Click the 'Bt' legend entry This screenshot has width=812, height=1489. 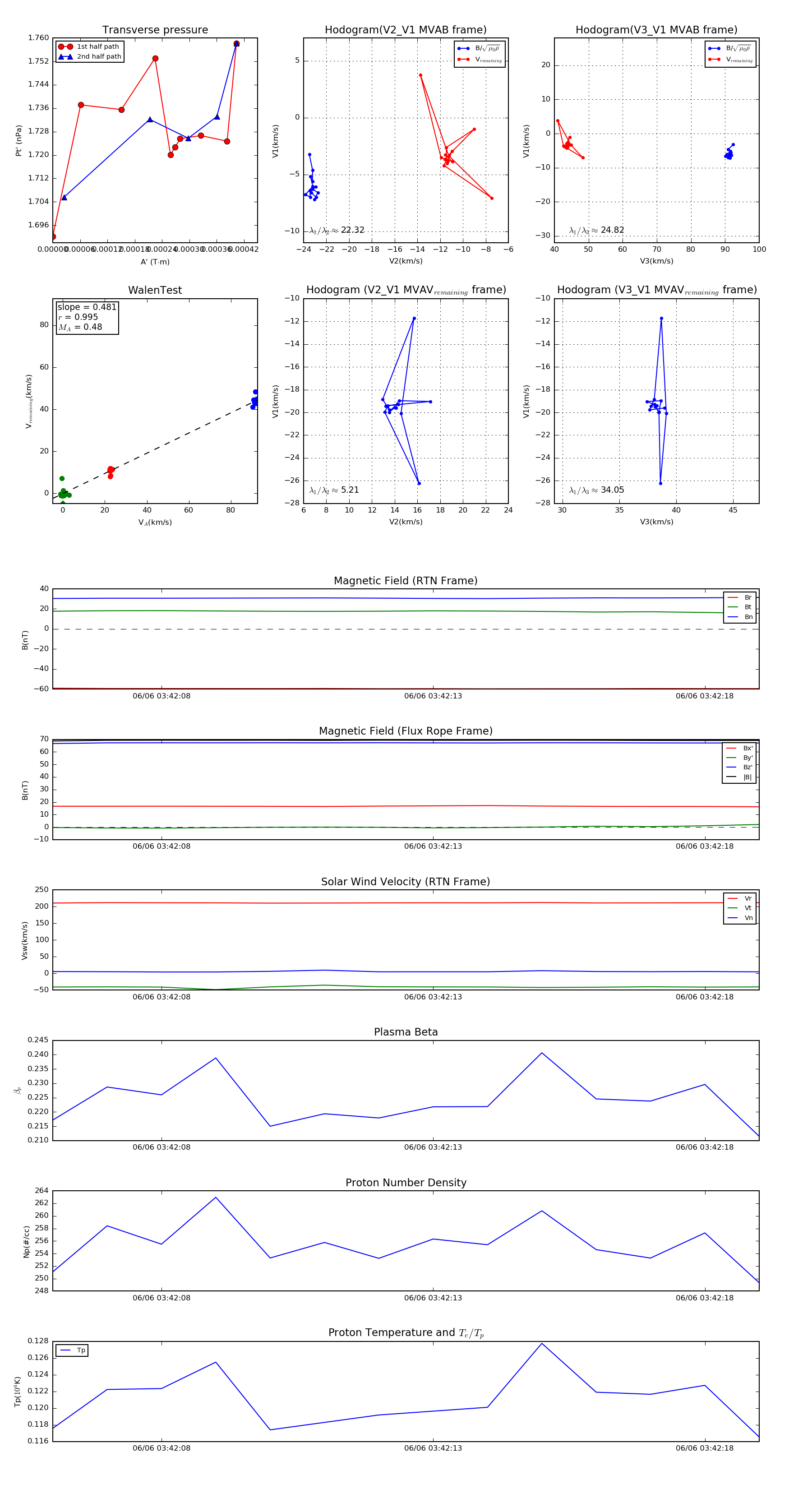point(740,607)
